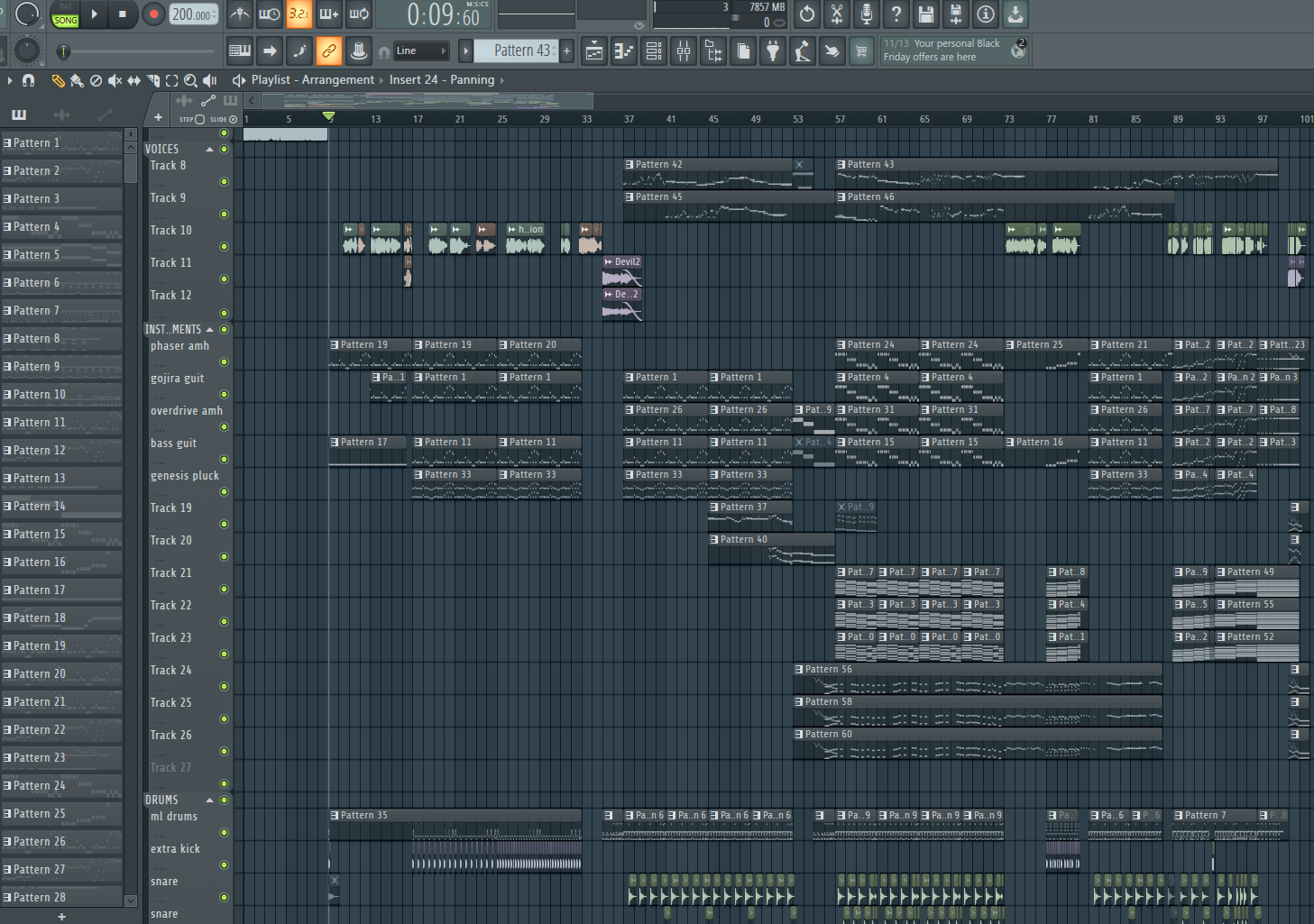Collapse the VOICES track group

pos(210,150)
